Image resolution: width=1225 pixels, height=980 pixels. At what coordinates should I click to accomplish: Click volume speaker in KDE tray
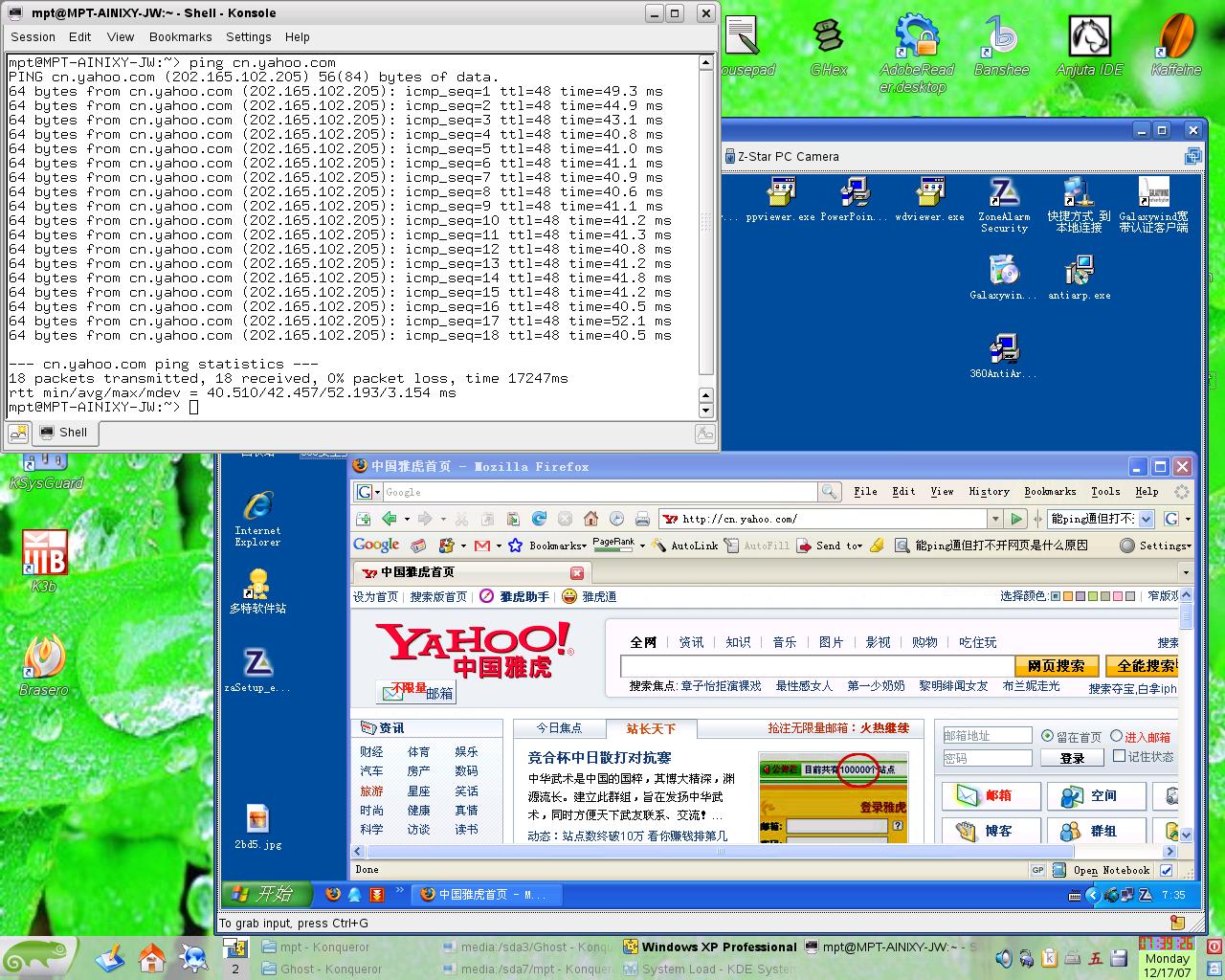(1004, 958)
